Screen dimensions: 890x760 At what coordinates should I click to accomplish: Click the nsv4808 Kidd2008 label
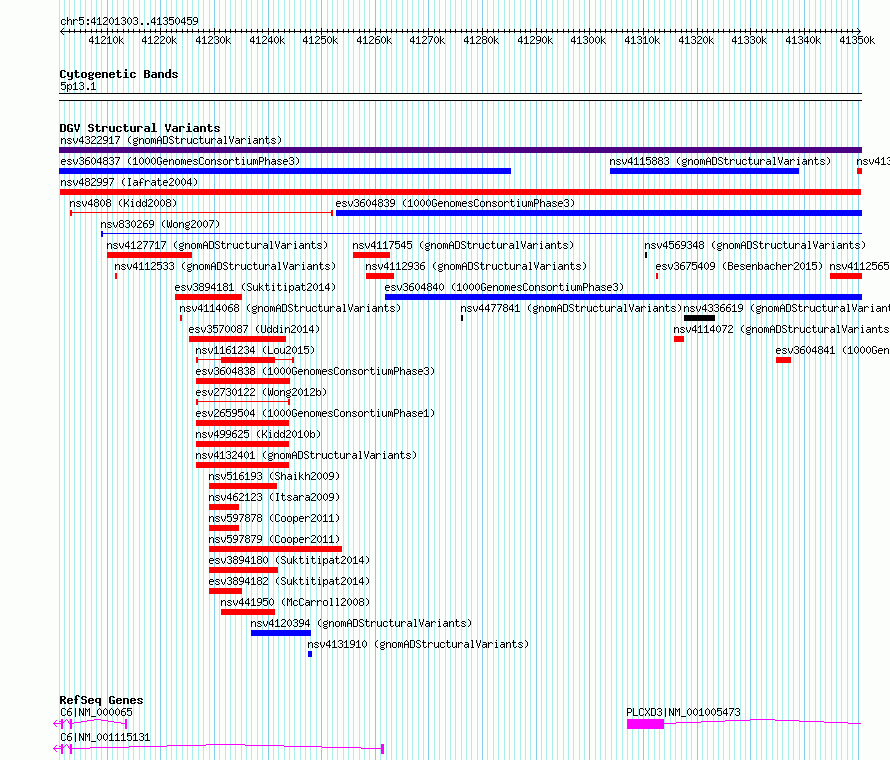pos(123,203)
